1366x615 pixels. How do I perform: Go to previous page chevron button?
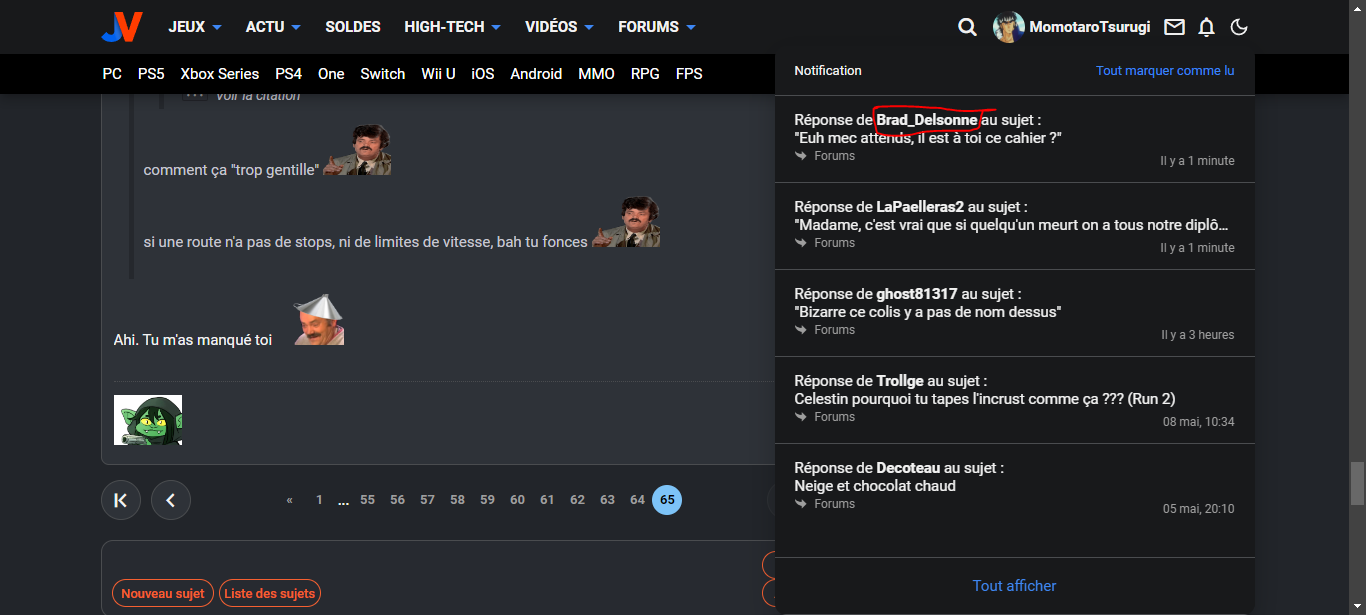(171, 500)
